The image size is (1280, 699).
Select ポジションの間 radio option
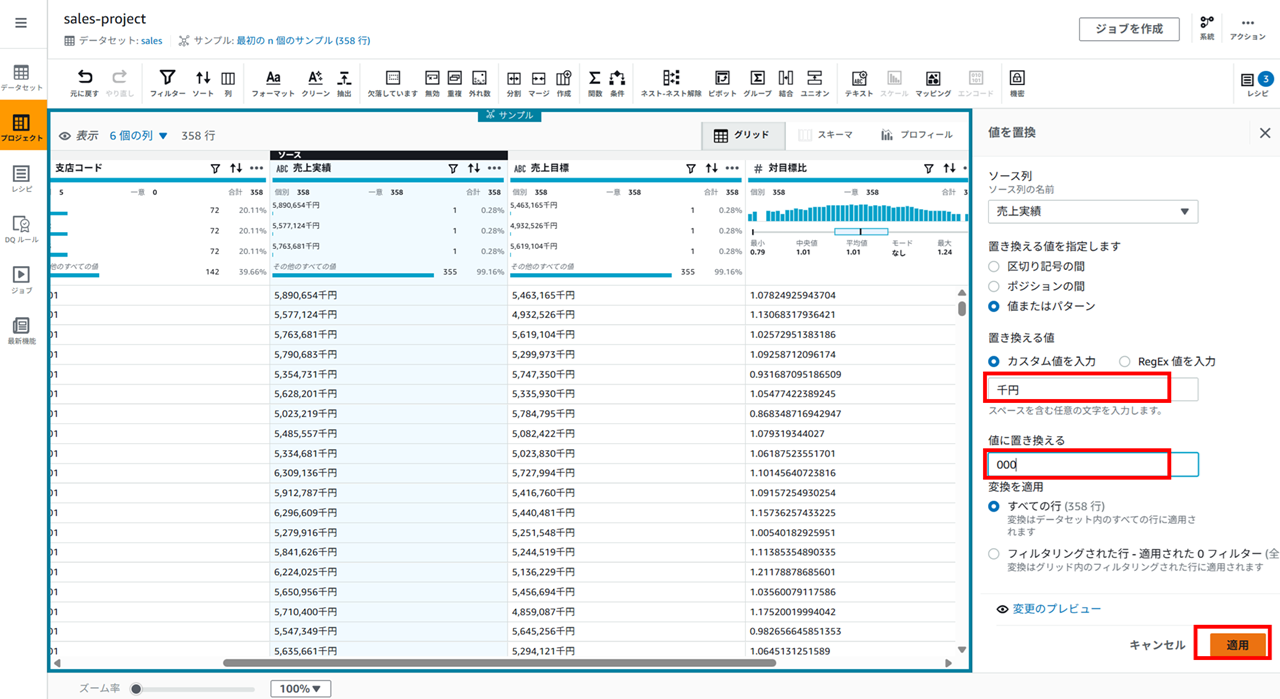[993, 286]
